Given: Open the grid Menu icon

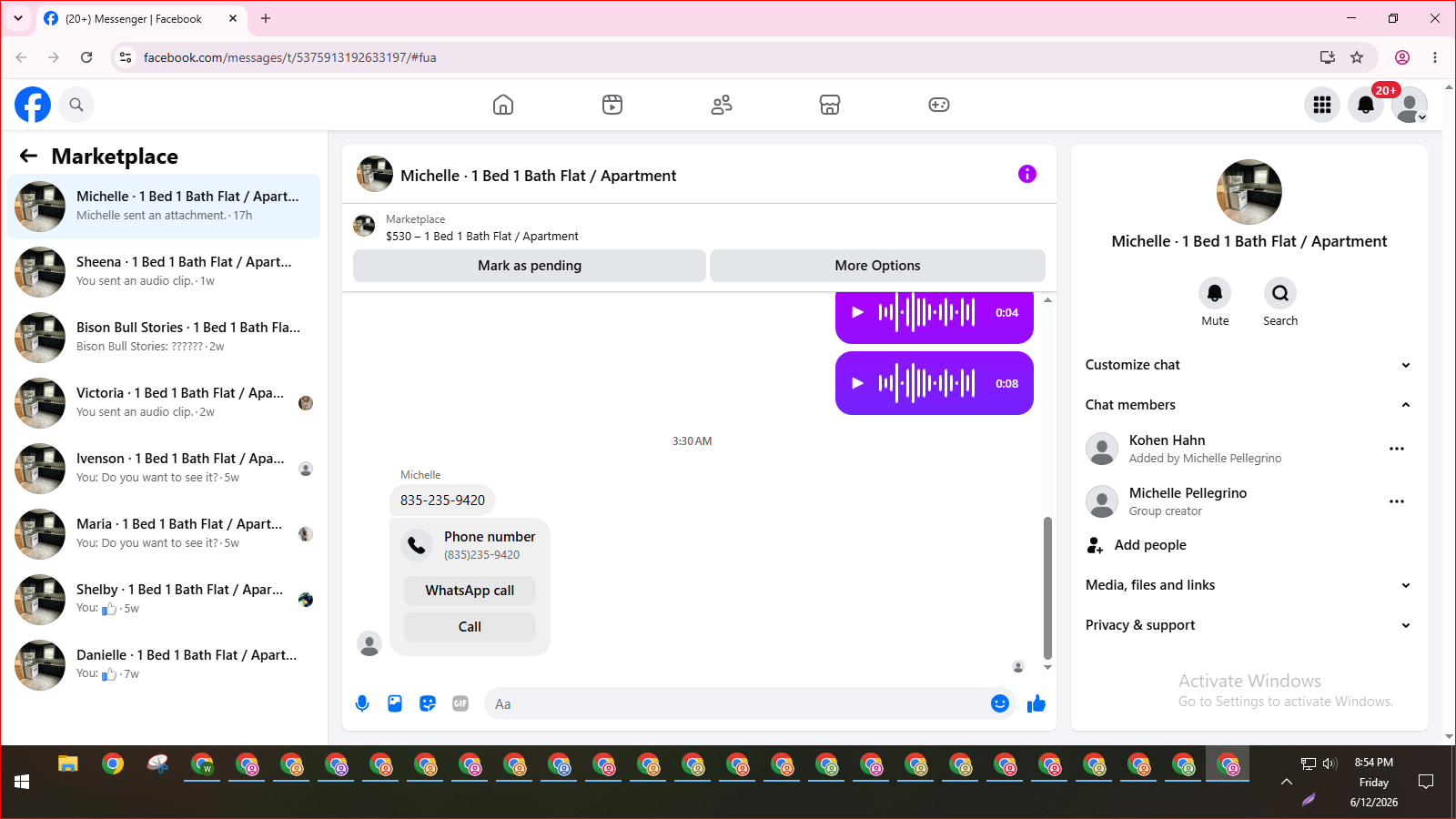Looking at the screenshot, I should [1322, 105].
